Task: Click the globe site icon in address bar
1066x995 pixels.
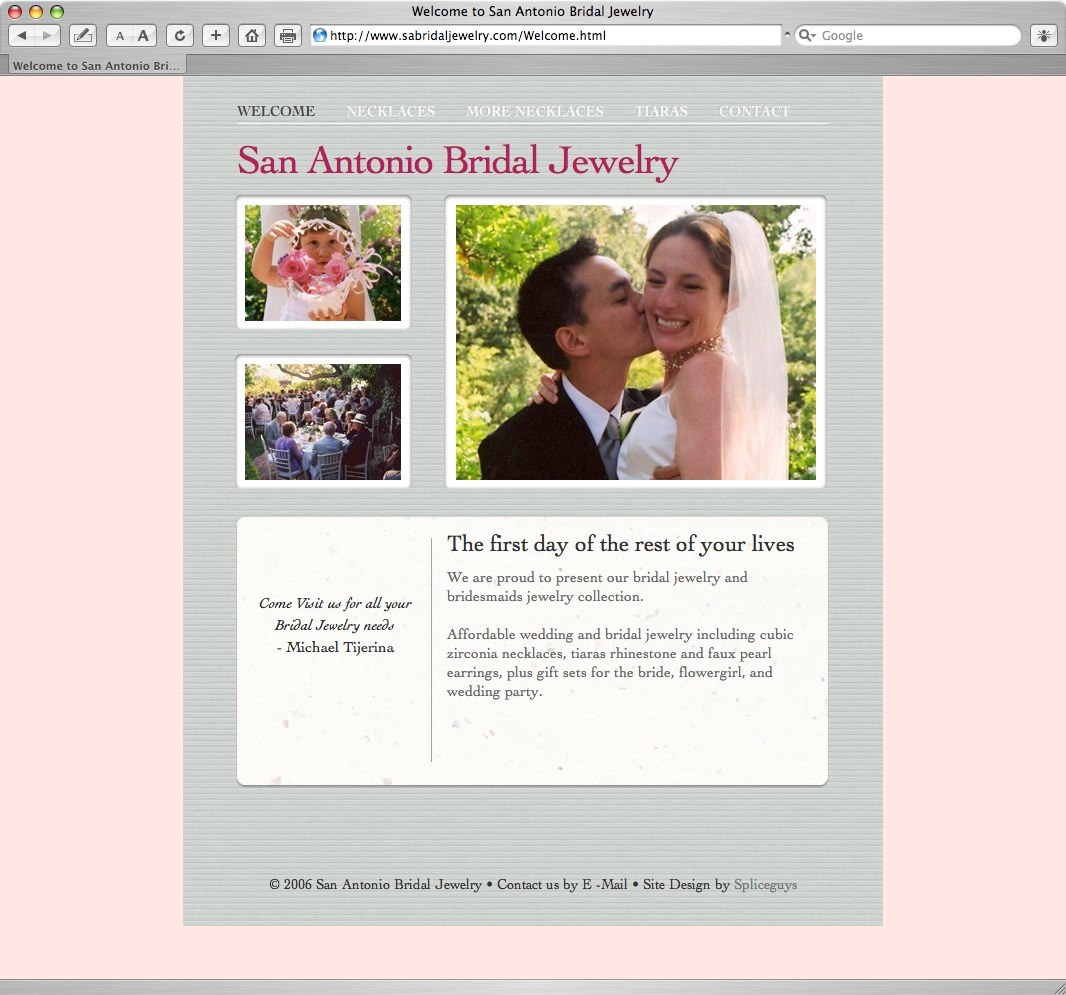Action: point(320,35)
